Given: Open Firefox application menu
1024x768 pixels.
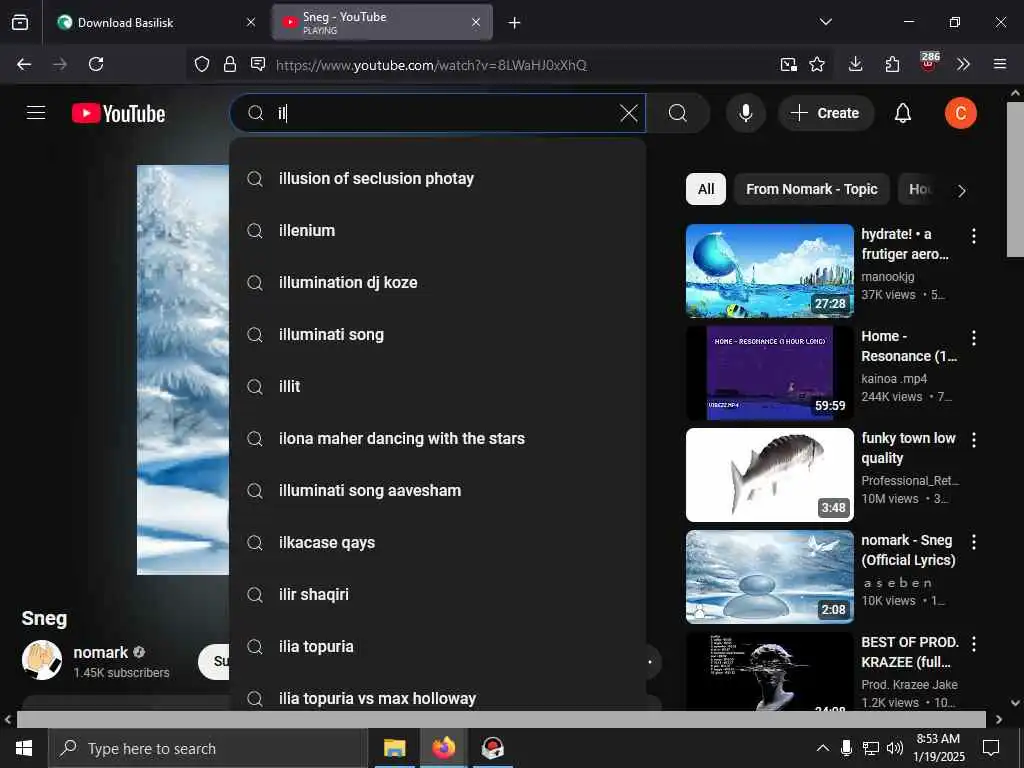Looking at the screenshot, I should tap(1000, 64).
